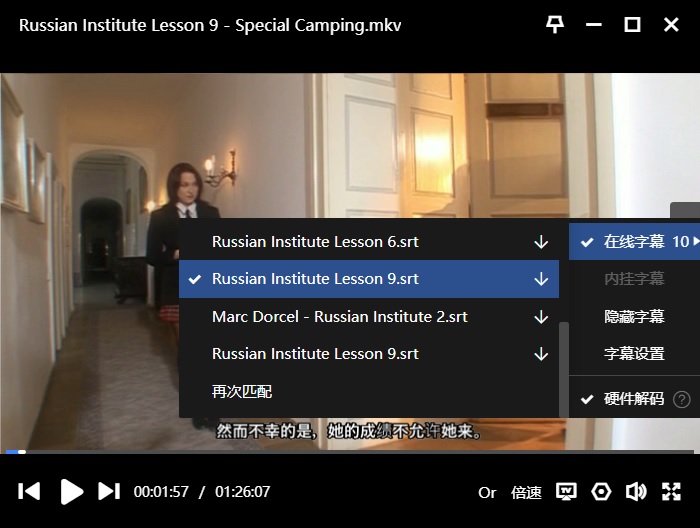Mute the volume speaker icon
The width and height of the screenshot is (700, 528).
tap(636, 492)
